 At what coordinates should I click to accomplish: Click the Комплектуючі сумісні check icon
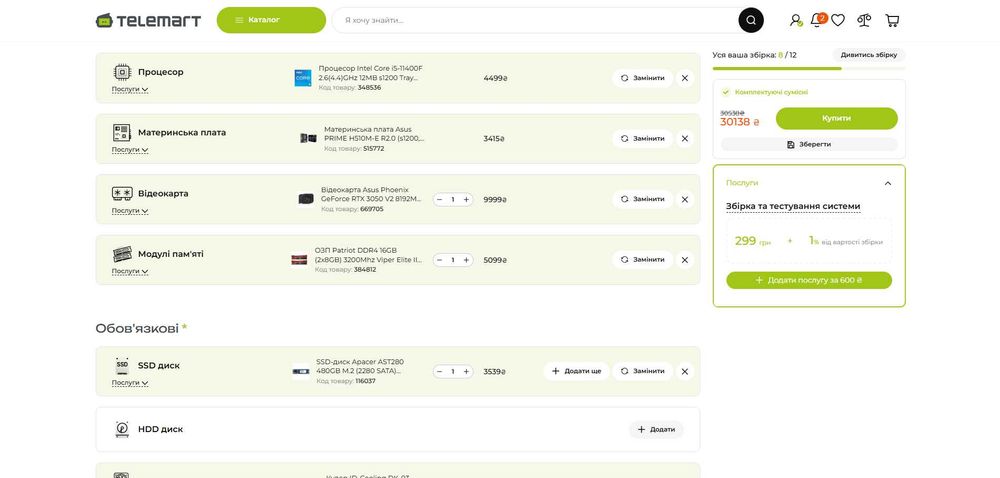tap(726, 92)
